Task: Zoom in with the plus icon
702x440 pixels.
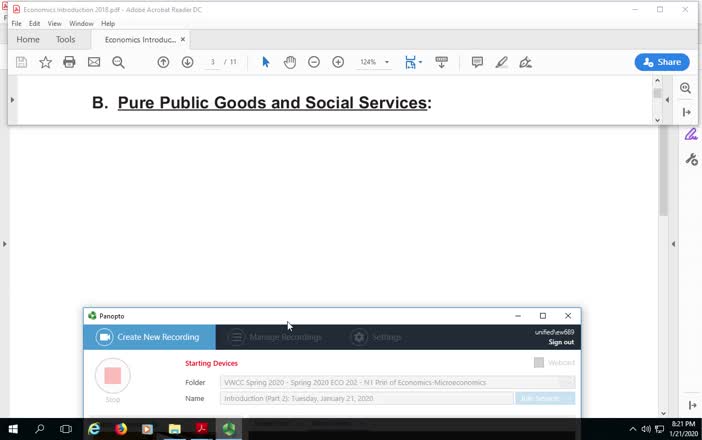Action: coord(338,62)
